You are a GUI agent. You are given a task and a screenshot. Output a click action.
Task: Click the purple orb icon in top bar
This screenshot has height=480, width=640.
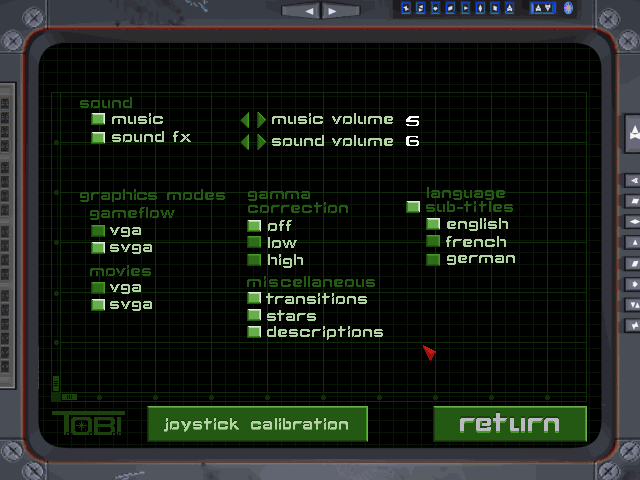tap(568, 8)
